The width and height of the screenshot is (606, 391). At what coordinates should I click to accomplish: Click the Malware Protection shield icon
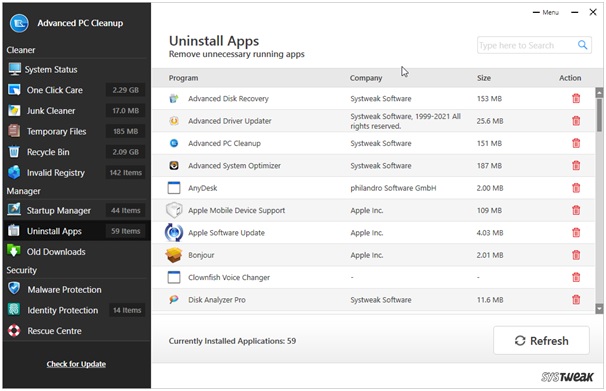tap(14, 289)
